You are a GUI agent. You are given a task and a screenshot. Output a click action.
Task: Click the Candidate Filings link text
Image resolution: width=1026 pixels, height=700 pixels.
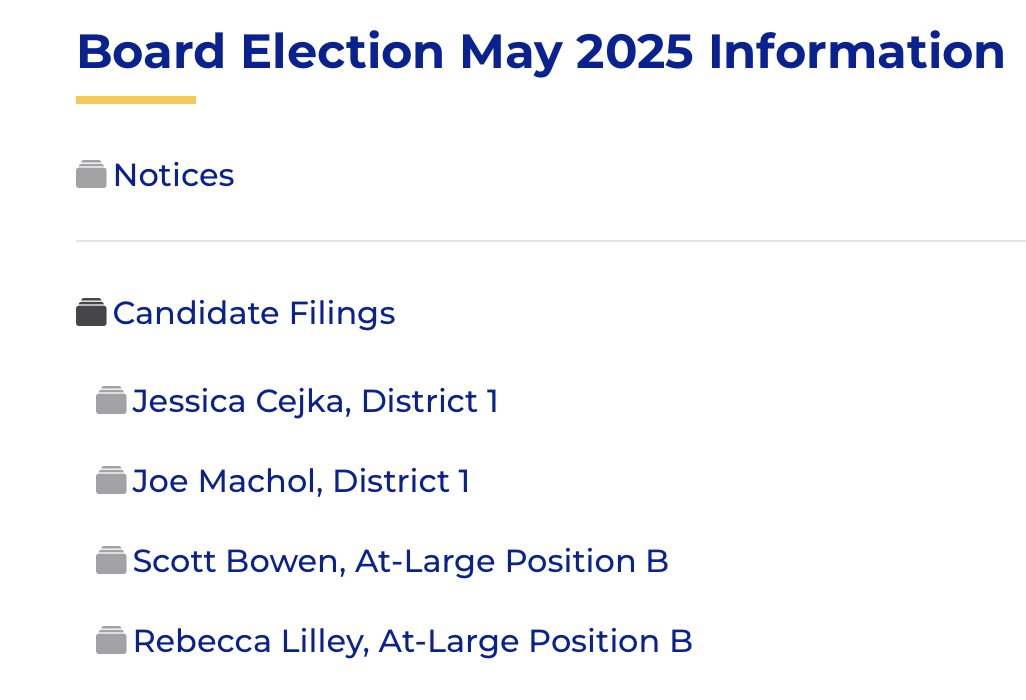(254, 313)
